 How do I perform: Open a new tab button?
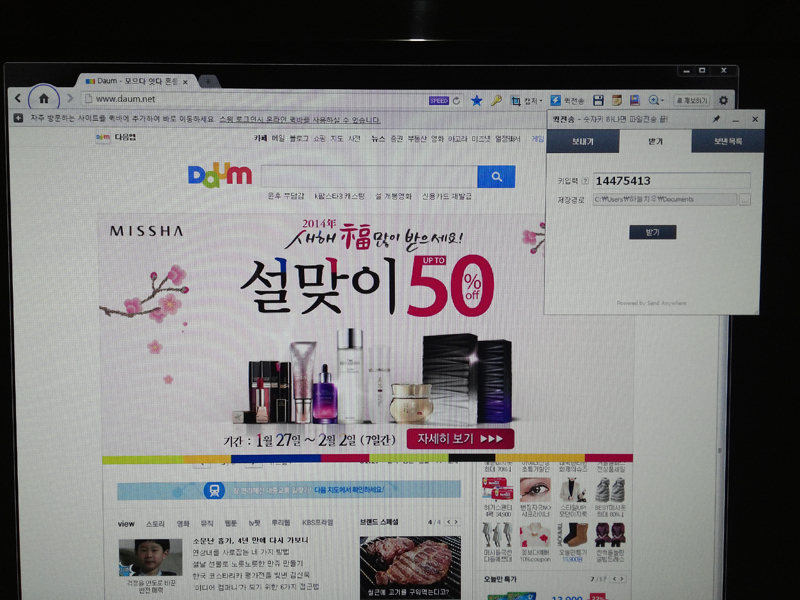[208, 81]
